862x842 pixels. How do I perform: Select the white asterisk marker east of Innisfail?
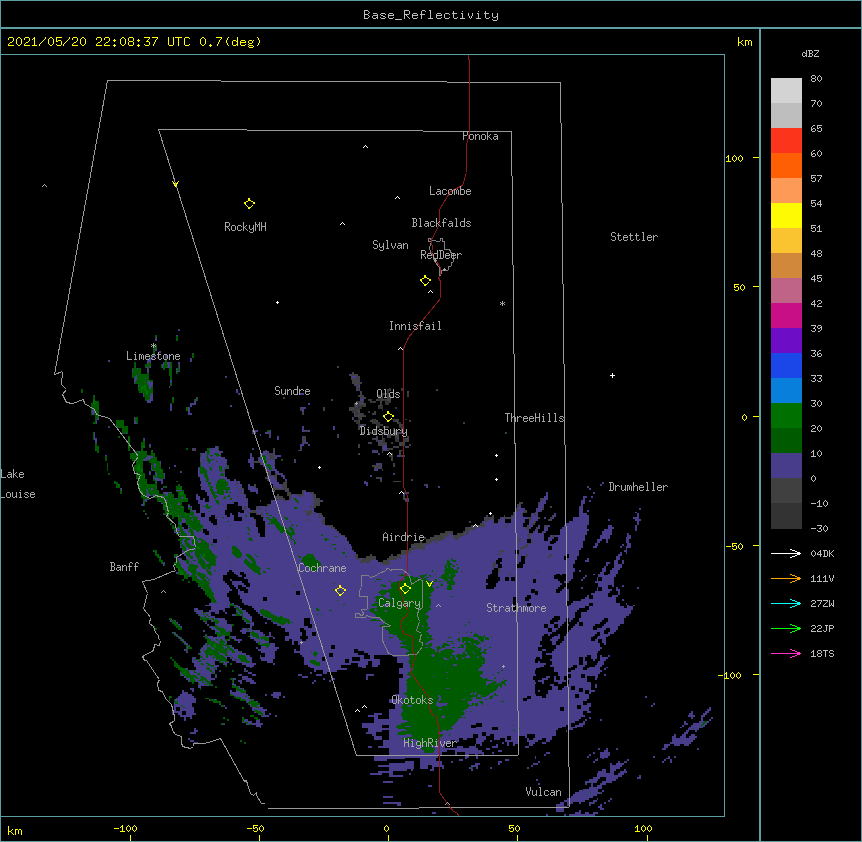[x=502, y=303]
